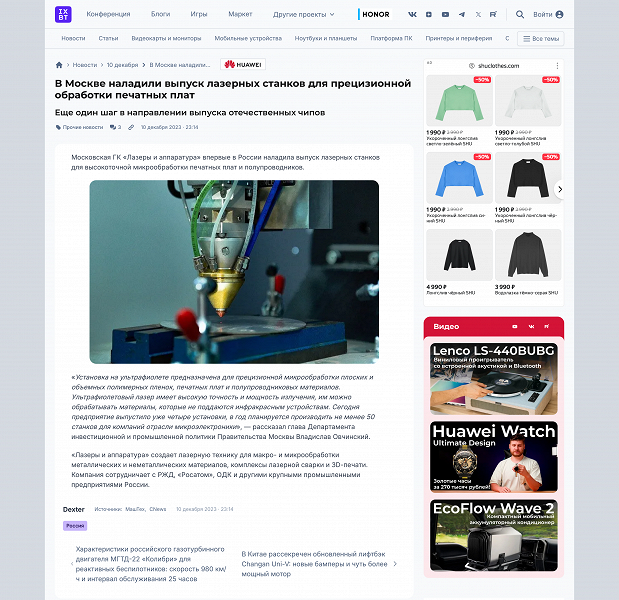This screenshot has height=600, width=619.
Task: Click the 'Россия' tag
Action: coord(75,525)
